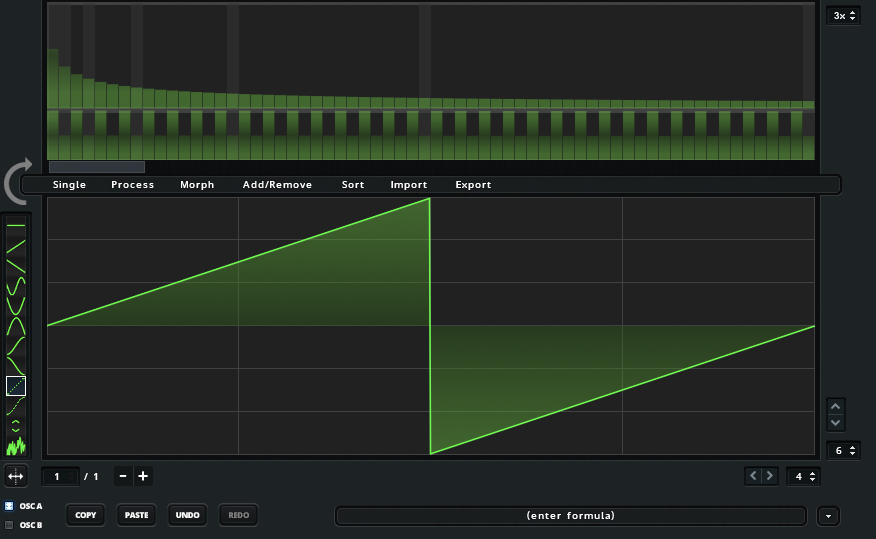Click the sawtooth's vertical drop in waveform display
The image size is (876, 539).
pos(430,326)
